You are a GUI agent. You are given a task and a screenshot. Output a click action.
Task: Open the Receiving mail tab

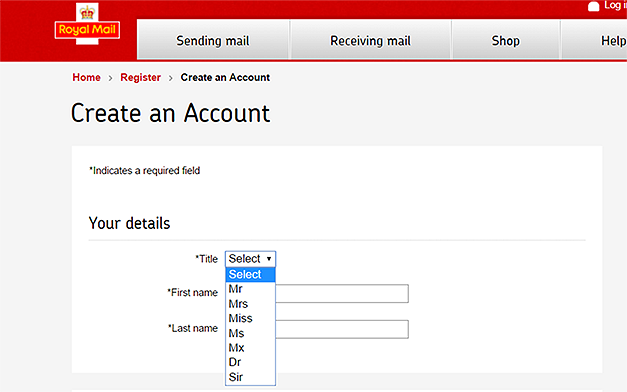371,40
